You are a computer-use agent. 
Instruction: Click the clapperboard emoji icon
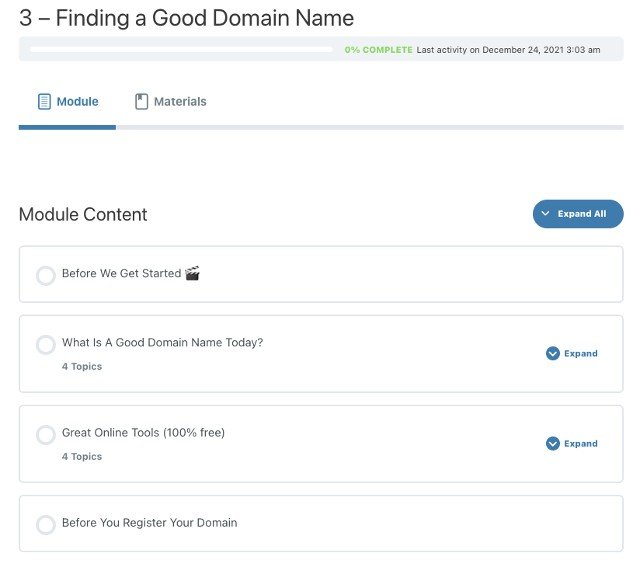(x=192, y=273)
